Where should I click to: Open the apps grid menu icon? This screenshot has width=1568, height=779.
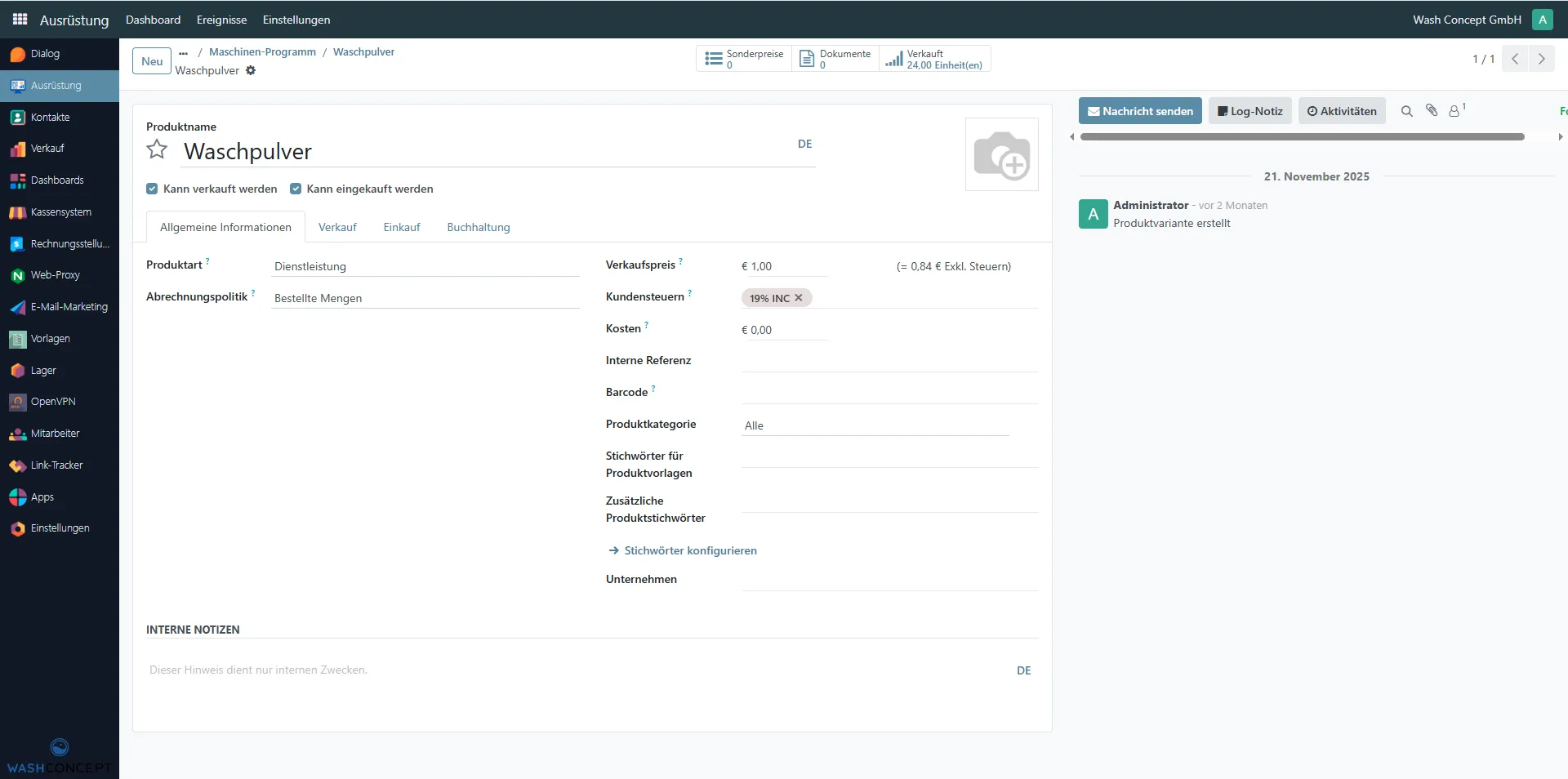[20, 19]
